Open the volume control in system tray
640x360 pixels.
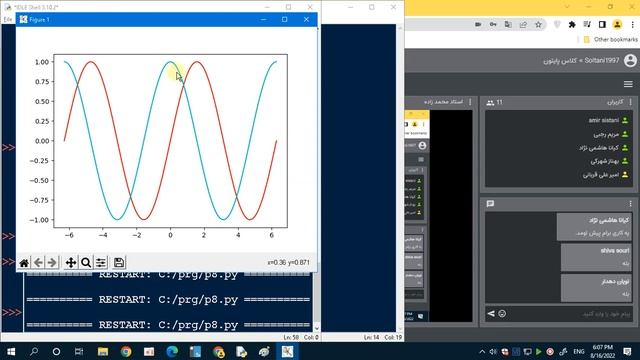[x=493, y=351]
